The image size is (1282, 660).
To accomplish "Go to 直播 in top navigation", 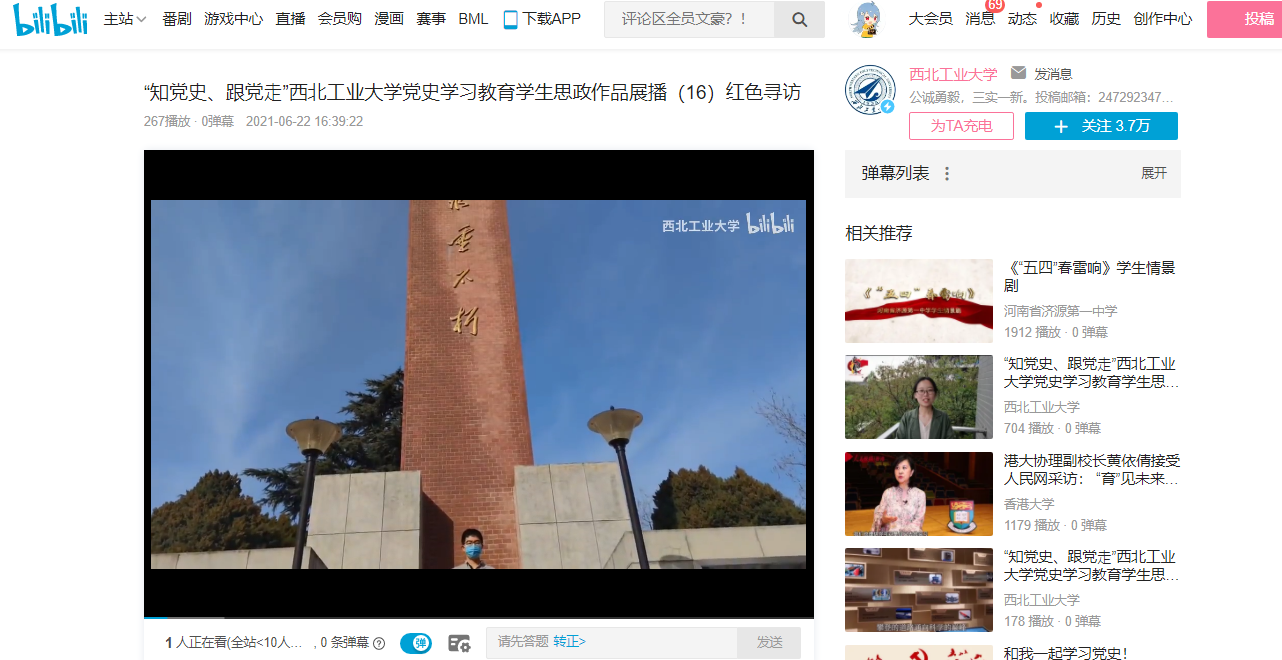I will 290,19.
